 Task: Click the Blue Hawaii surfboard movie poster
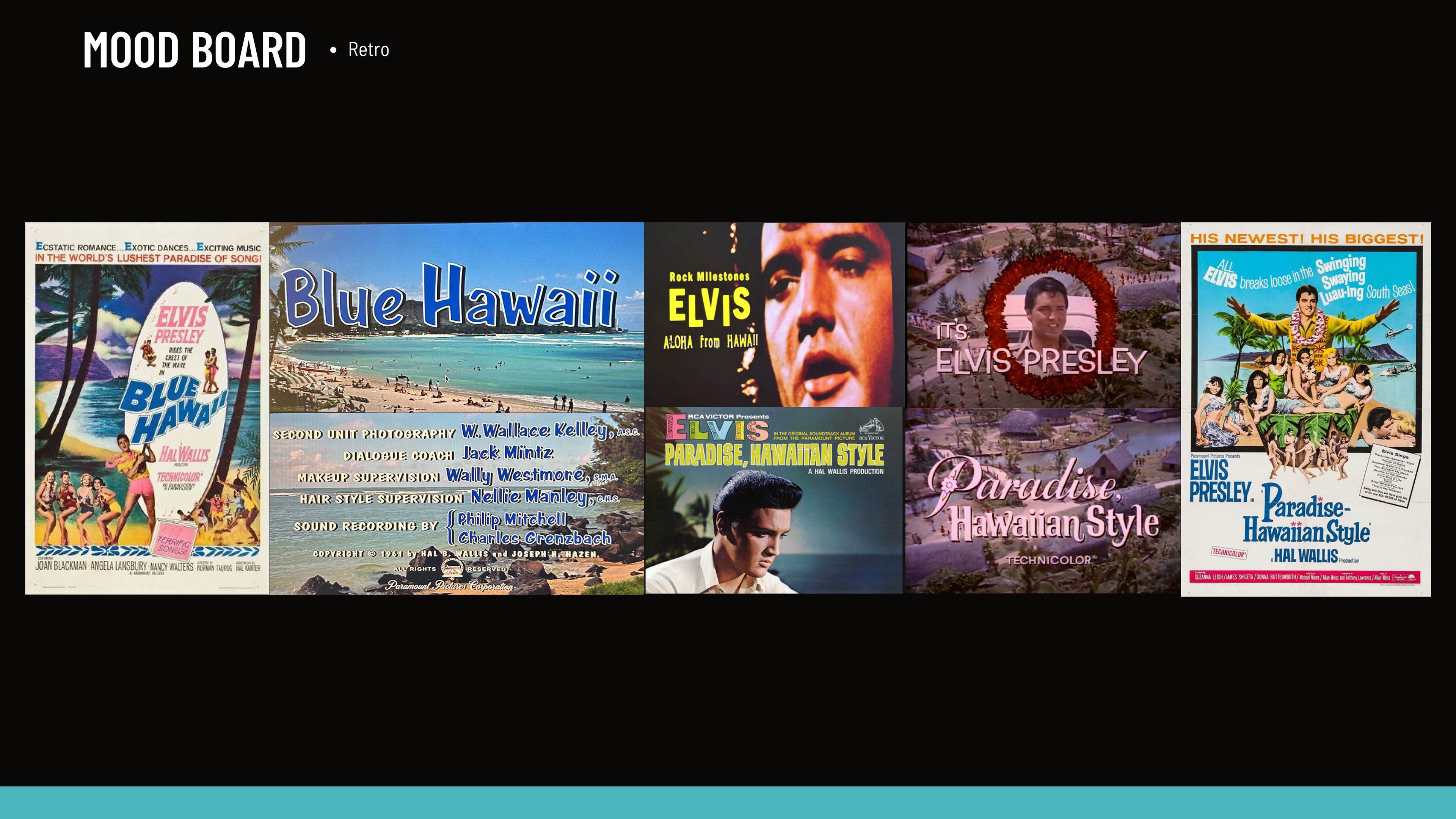pyautogui.click(x=147, y=408)
